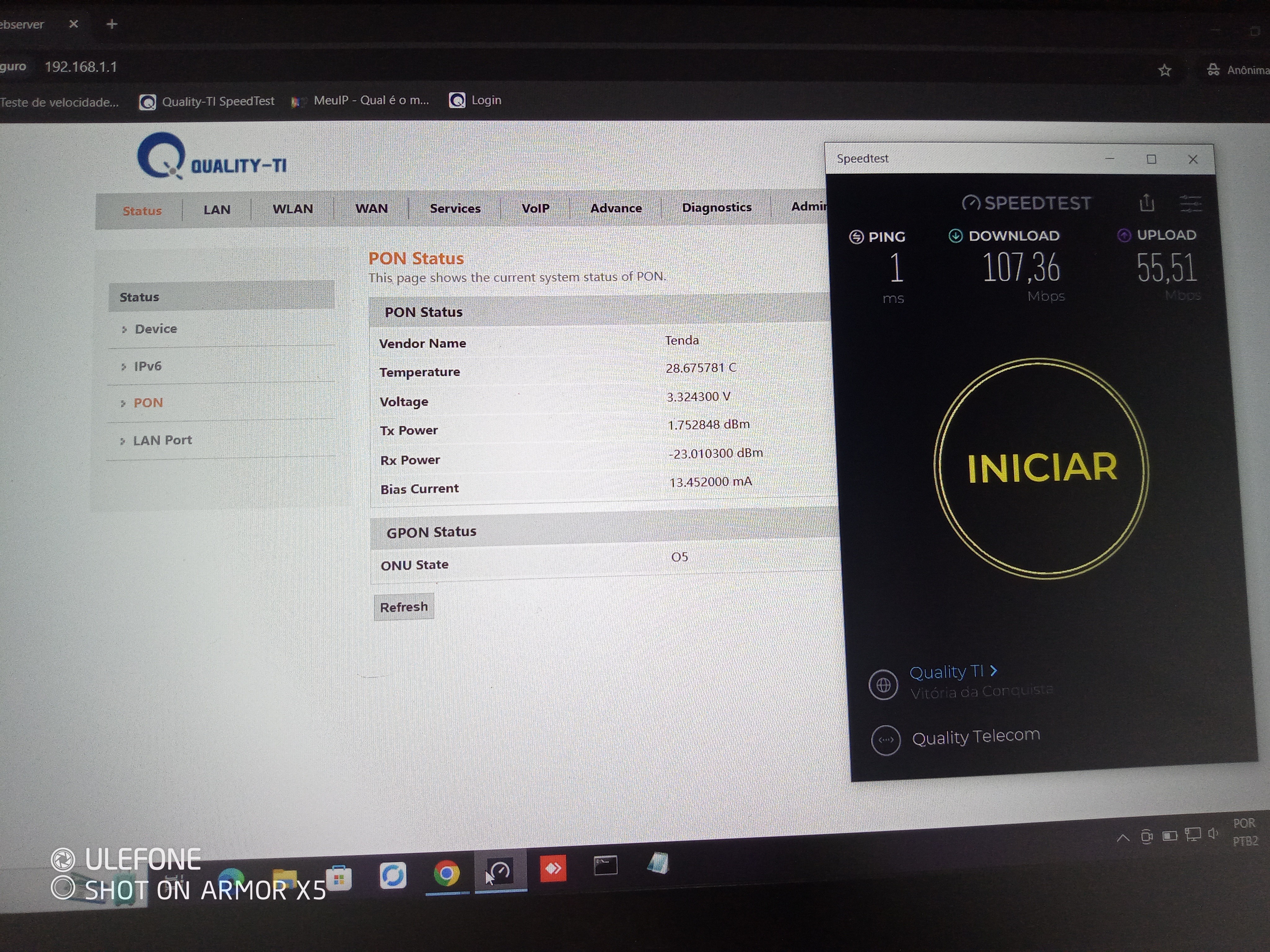
Task: Open the AnyDesk red taskbar icon
Action: click(553, 868)
